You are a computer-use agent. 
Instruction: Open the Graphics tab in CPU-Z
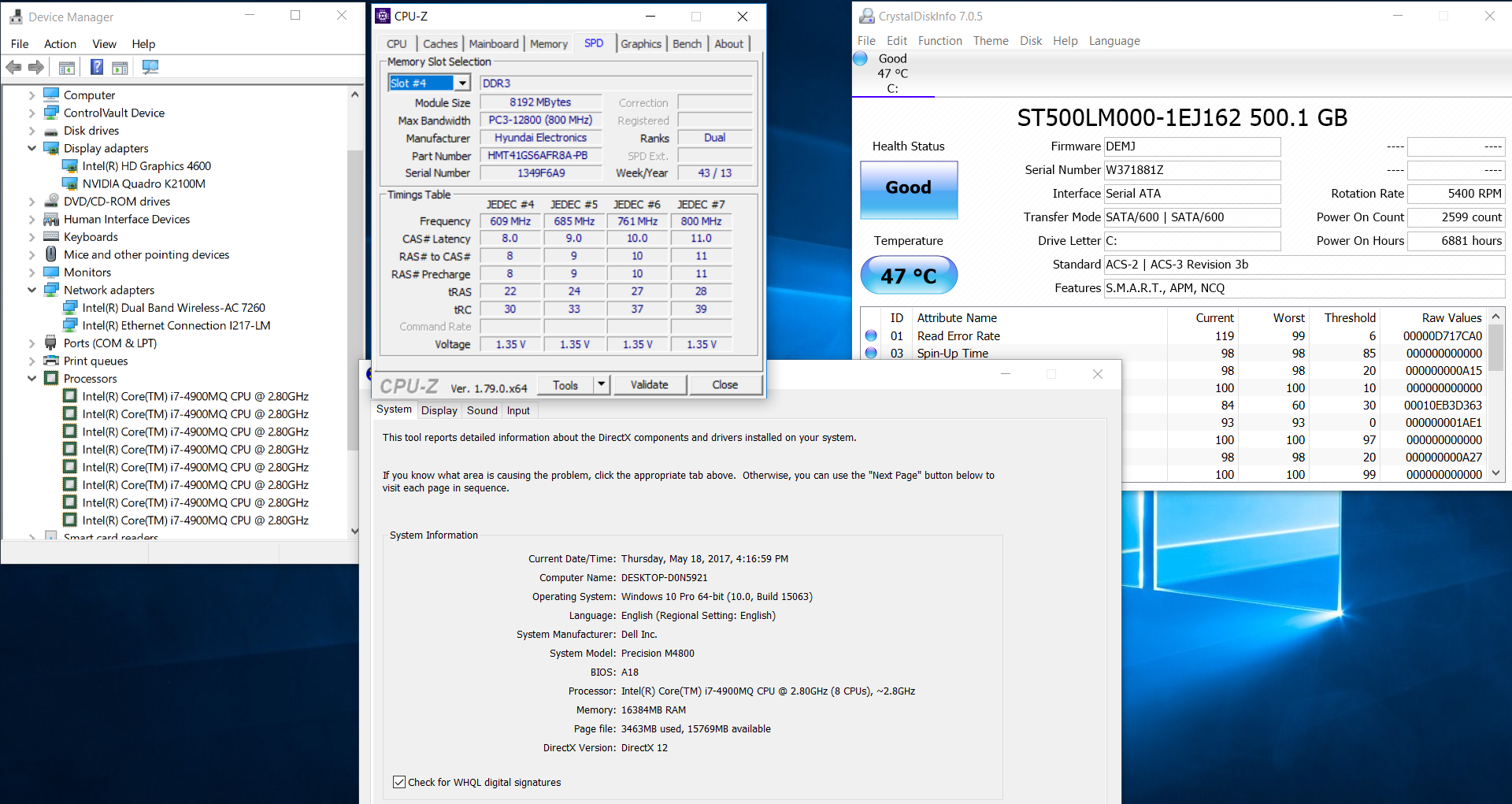coord(641,44)
